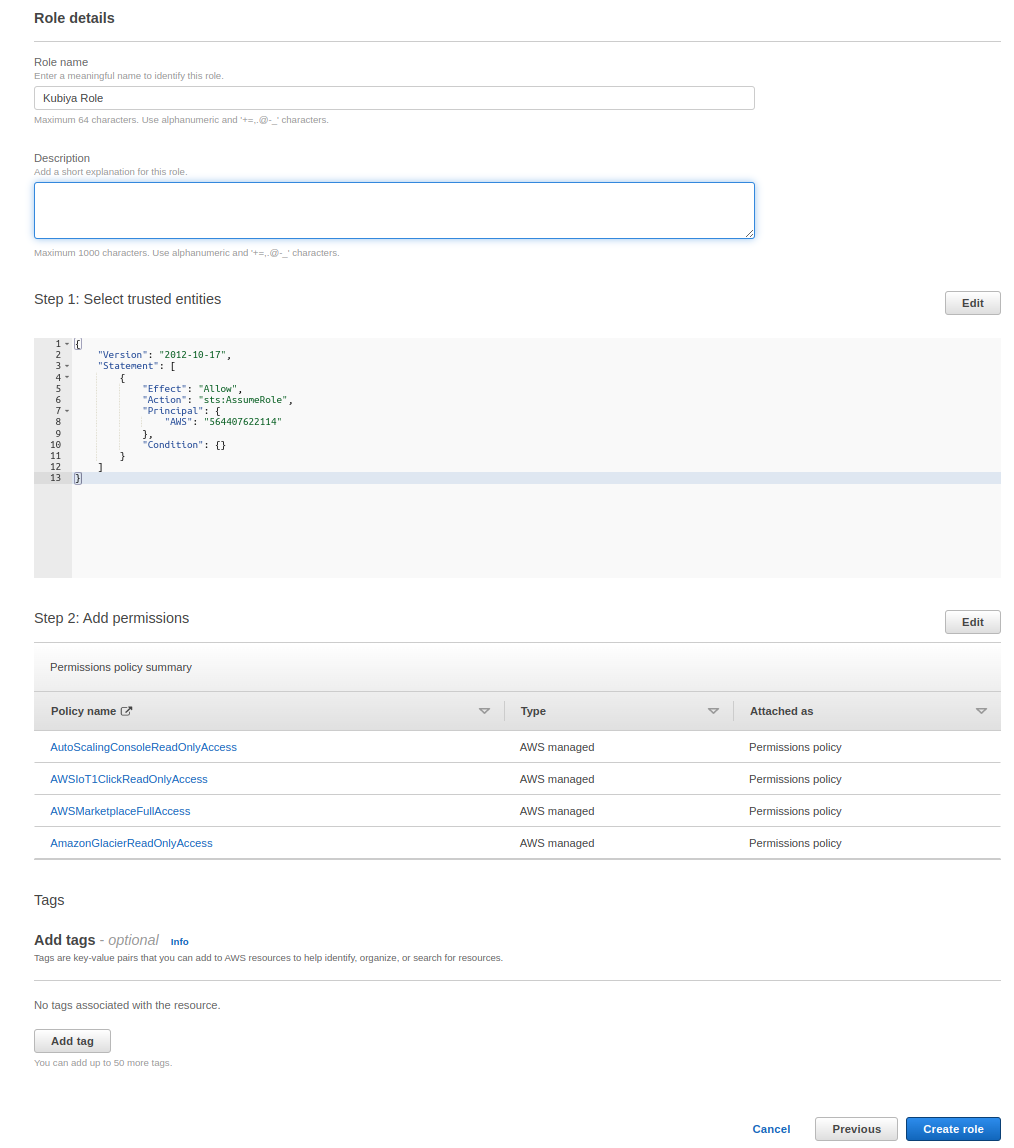Open the AWSMarketplaceFullAccess policy
1014x1148 pixels.
coord(120,811)
